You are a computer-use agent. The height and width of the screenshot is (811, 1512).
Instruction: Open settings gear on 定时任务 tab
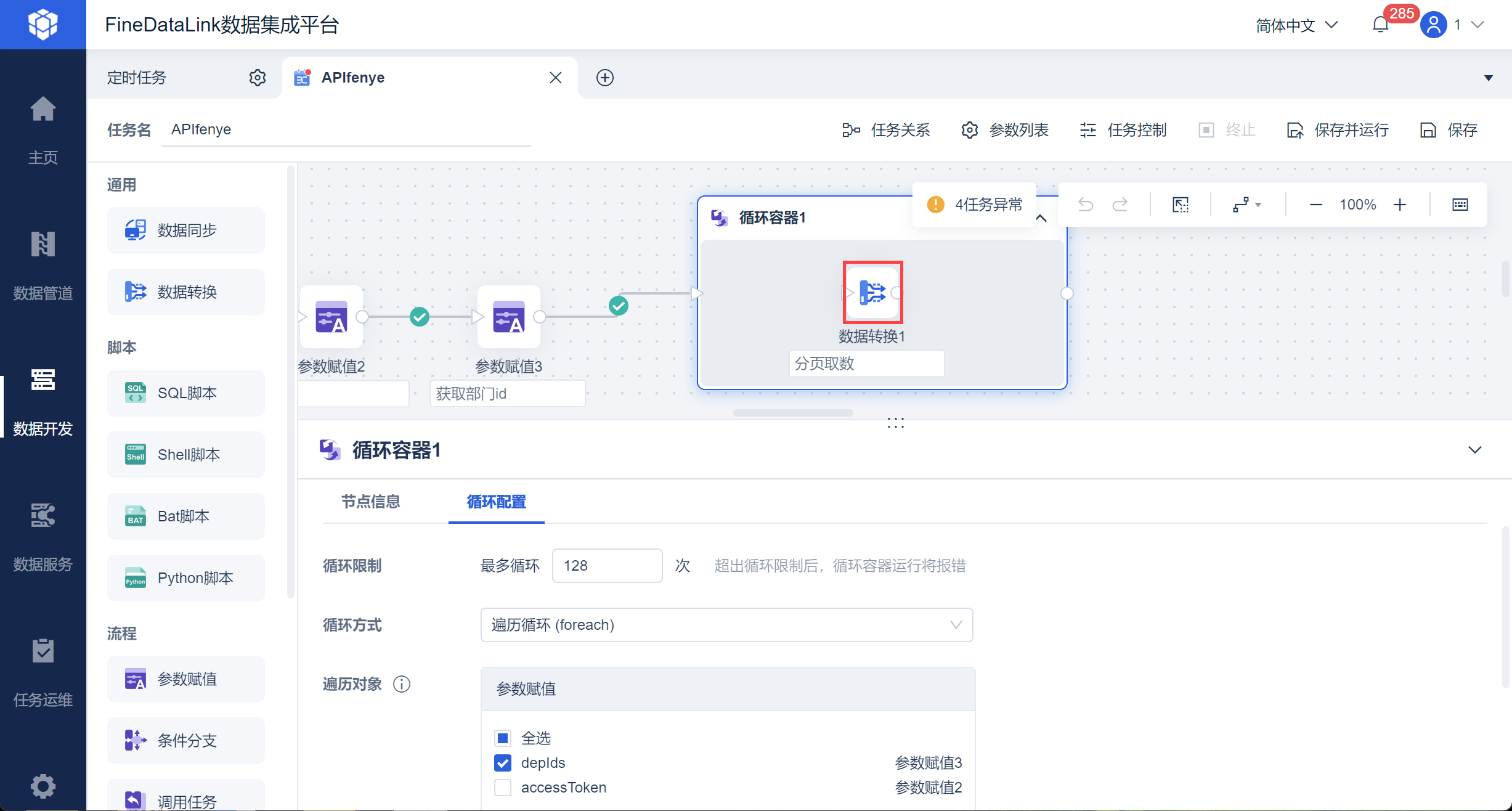(258, 78)
